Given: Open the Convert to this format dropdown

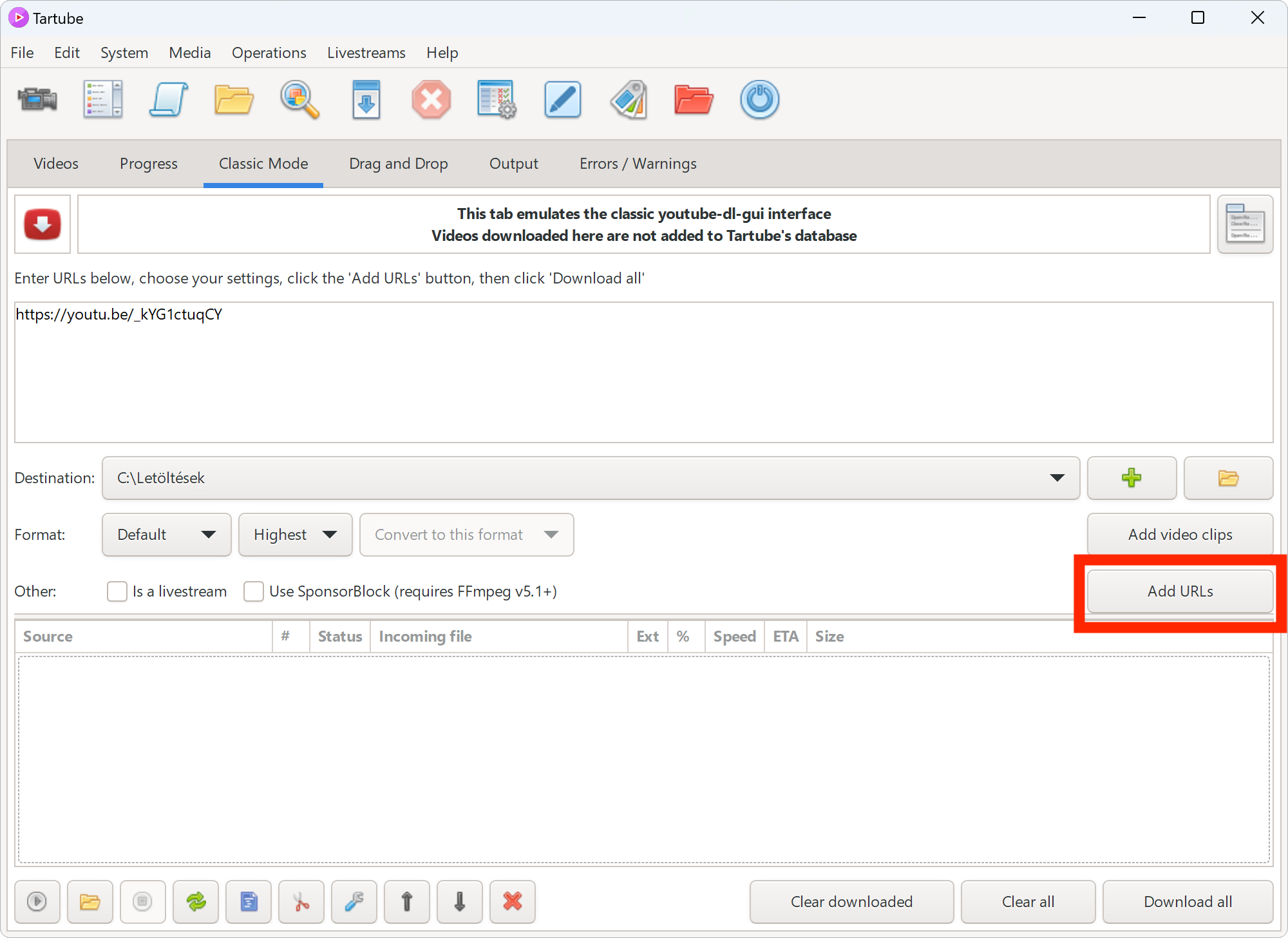Looking at the screenshot, I should click(467, 535).
